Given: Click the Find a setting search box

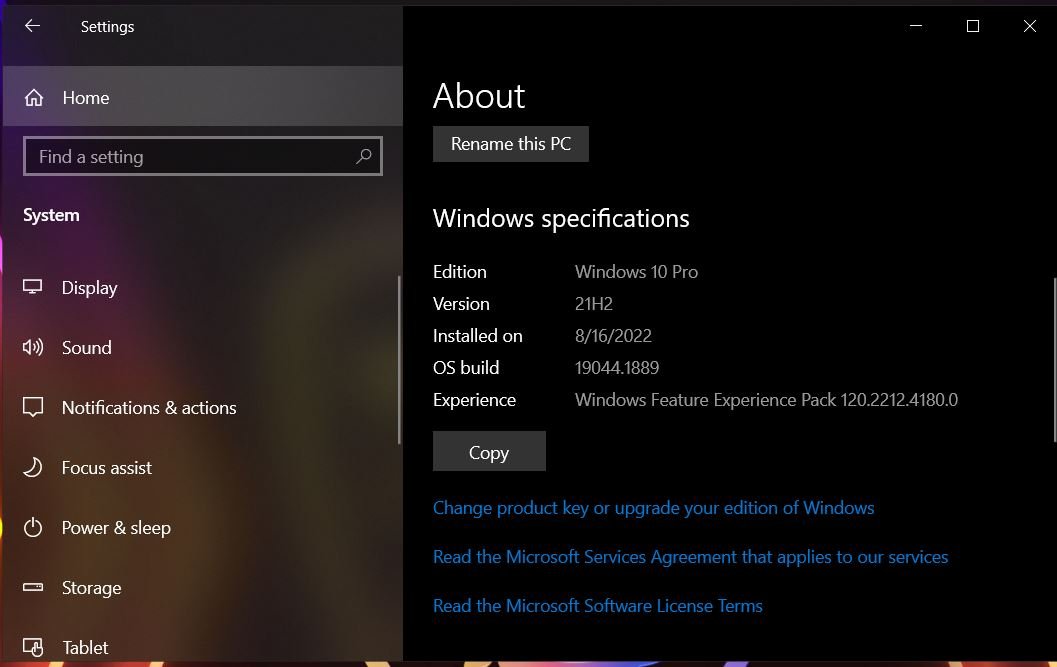Looking at the screenshot, I should pos(203,156).
